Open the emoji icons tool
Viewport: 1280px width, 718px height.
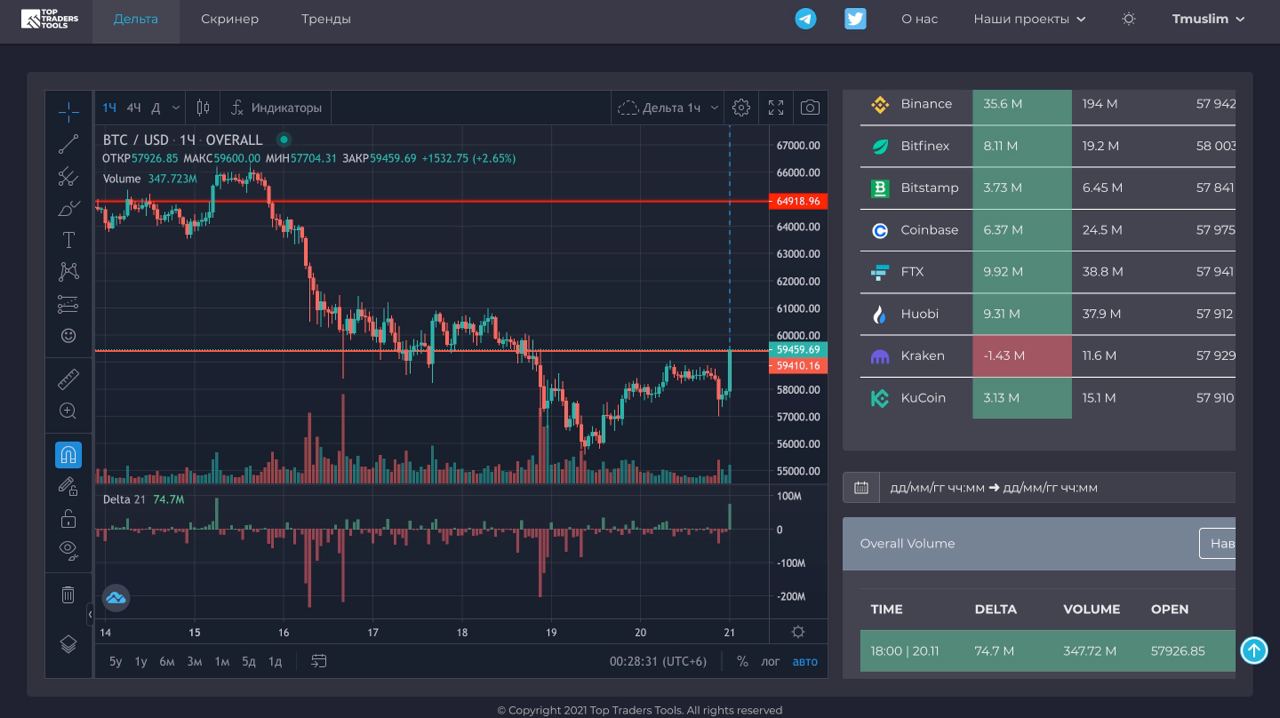pyautogui.click(x=68, y=336)
